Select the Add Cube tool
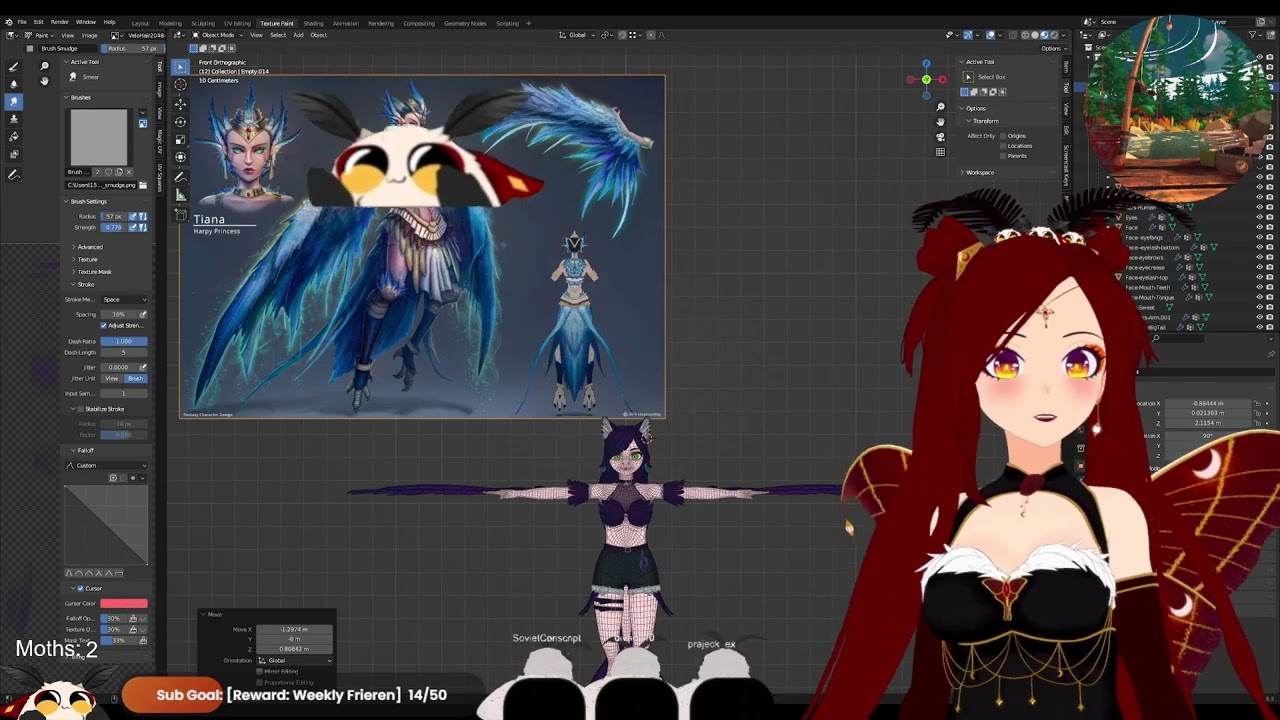This screenshot has width=1280, height=720. coord(180,214)
